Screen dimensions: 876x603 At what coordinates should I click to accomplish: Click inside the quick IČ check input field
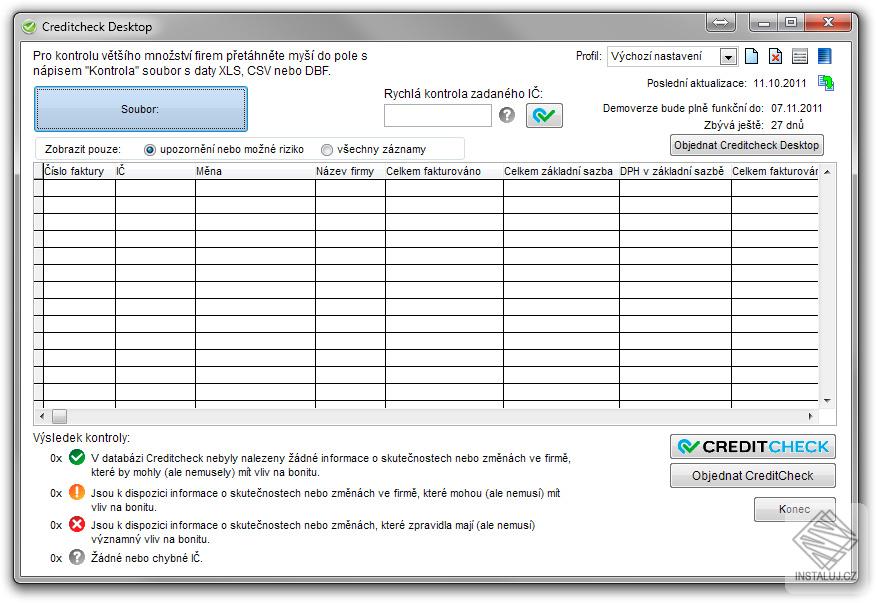click(438, 115)
